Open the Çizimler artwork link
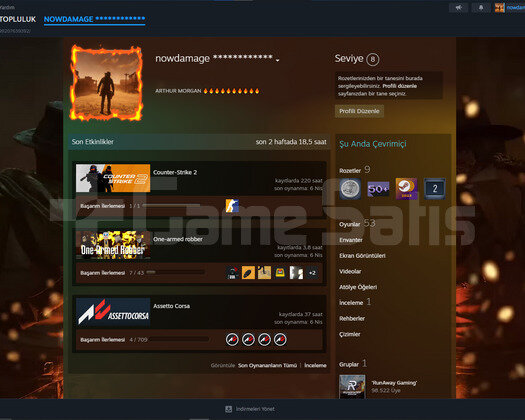 click(x=350, y=334)
